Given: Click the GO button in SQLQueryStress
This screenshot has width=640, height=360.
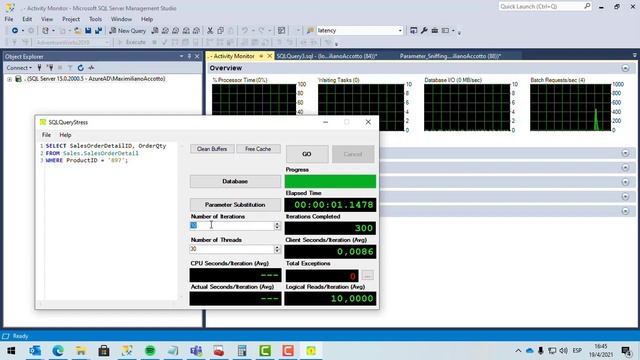Looking at the screenshot, I should tap(307, 154).
